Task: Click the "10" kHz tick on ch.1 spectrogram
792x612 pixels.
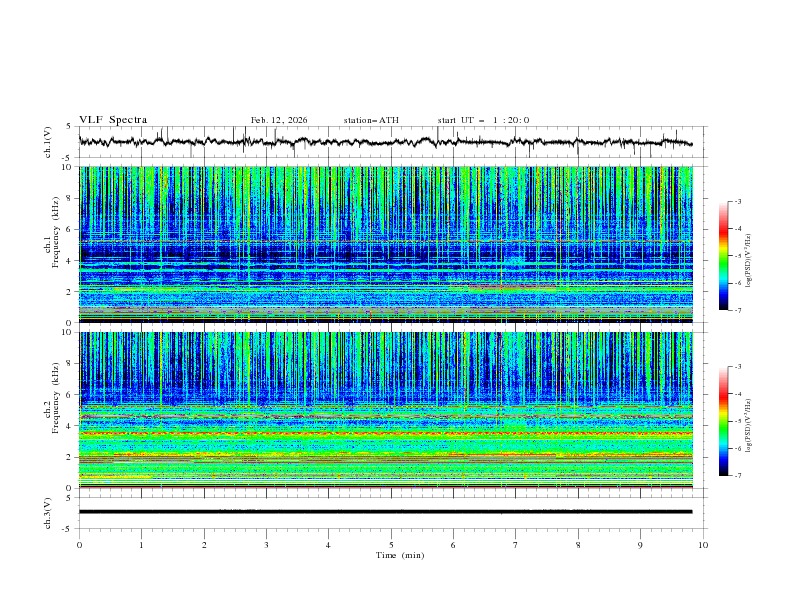Action: (x=69, y=167)
